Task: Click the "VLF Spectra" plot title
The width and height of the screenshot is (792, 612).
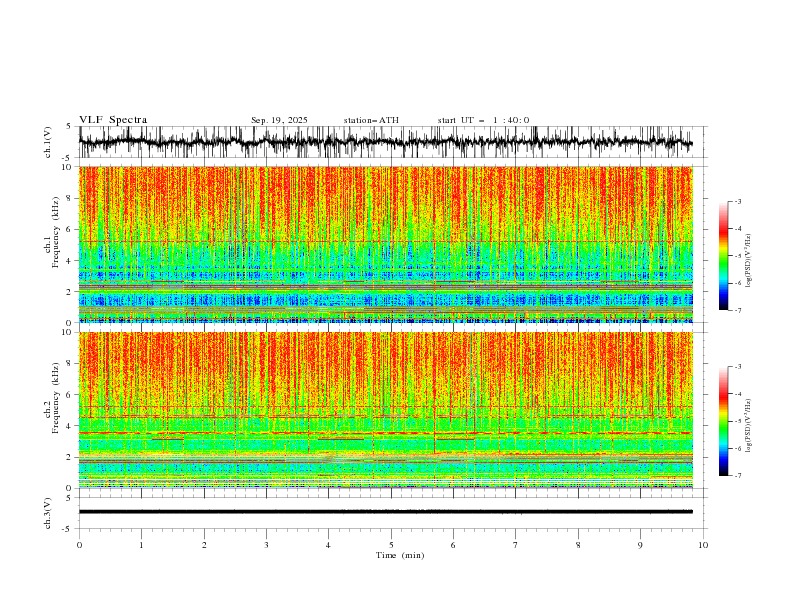Action: [x=113, y=120]
